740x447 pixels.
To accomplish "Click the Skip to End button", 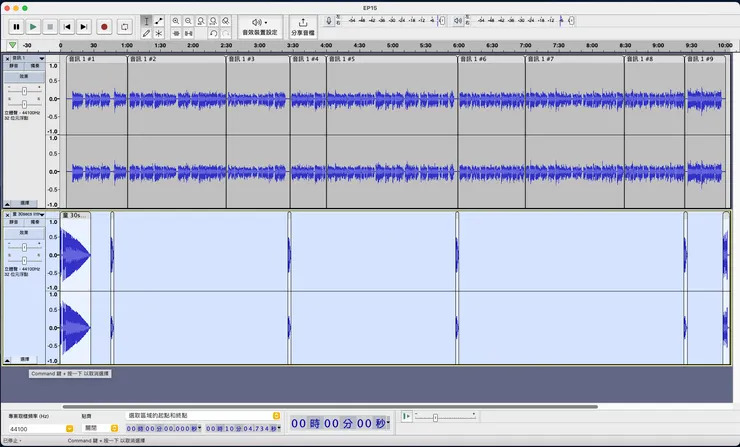I will (x=83, y=27).
